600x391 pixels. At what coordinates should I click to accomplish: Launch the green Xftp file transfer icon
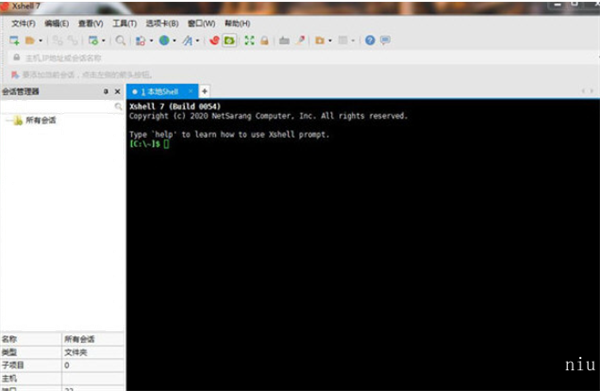pos(230,40)
